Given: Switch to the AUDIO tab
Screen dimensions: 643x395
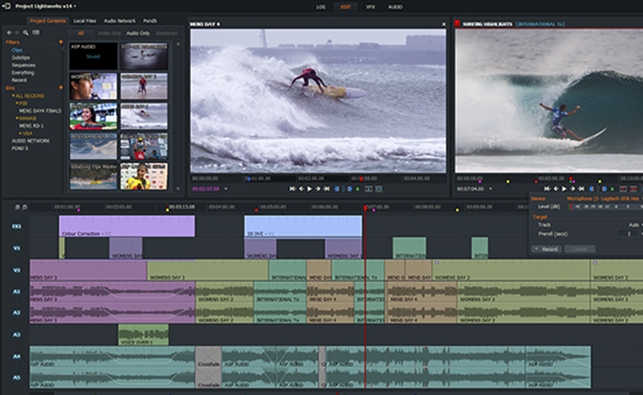Looking at the screenshot, I should click(x=395, y=7).
